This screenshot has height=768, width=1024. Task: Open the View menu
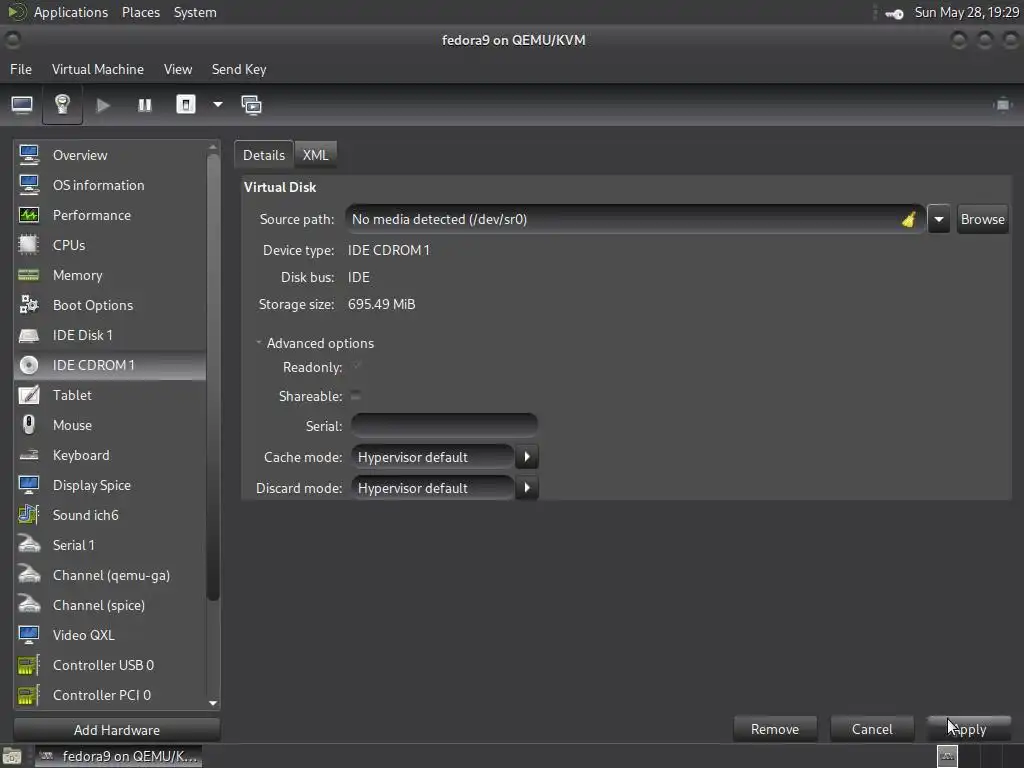(178, 69)
